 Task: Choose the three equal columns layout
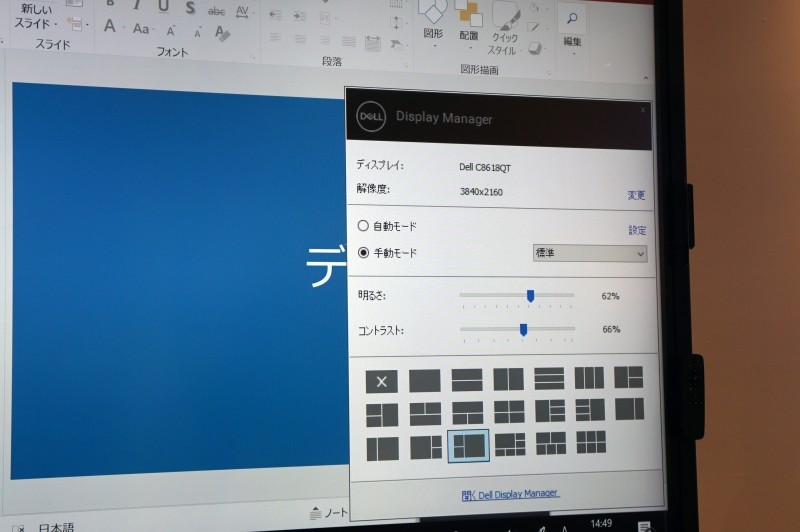(x=589, y=378)
